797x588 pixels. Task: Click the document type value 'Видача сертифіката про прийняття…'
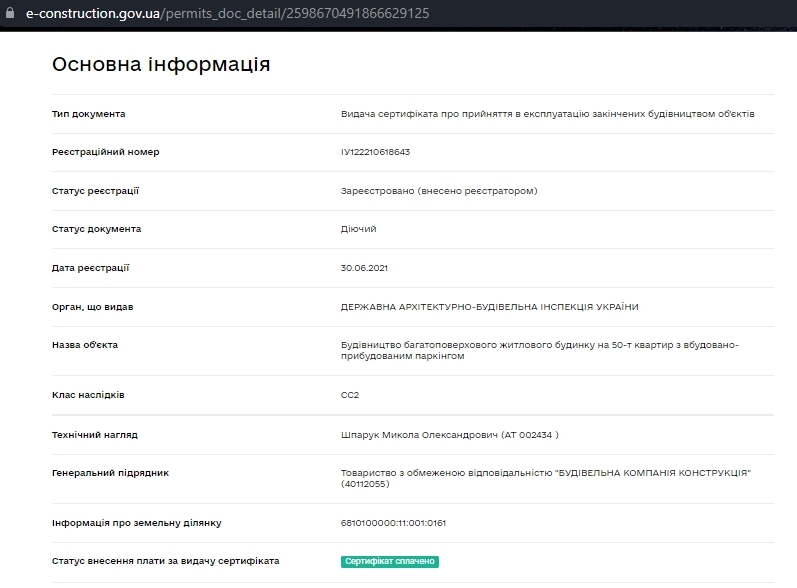coord(547,114)
